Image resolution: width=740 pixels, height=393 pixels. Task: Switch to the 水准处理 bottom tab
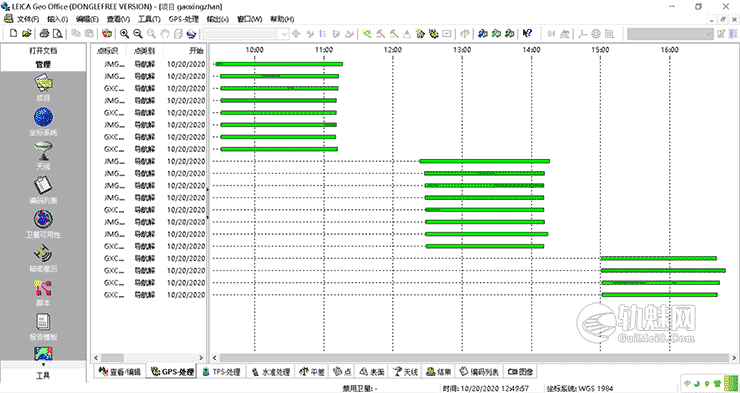tap(271, 371)
